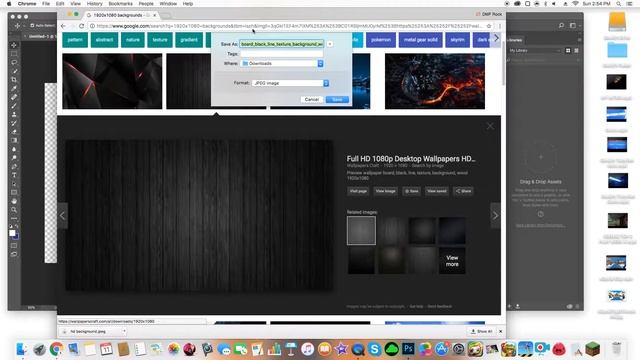
Task: Reload the Chrome page
Action: 82,26
